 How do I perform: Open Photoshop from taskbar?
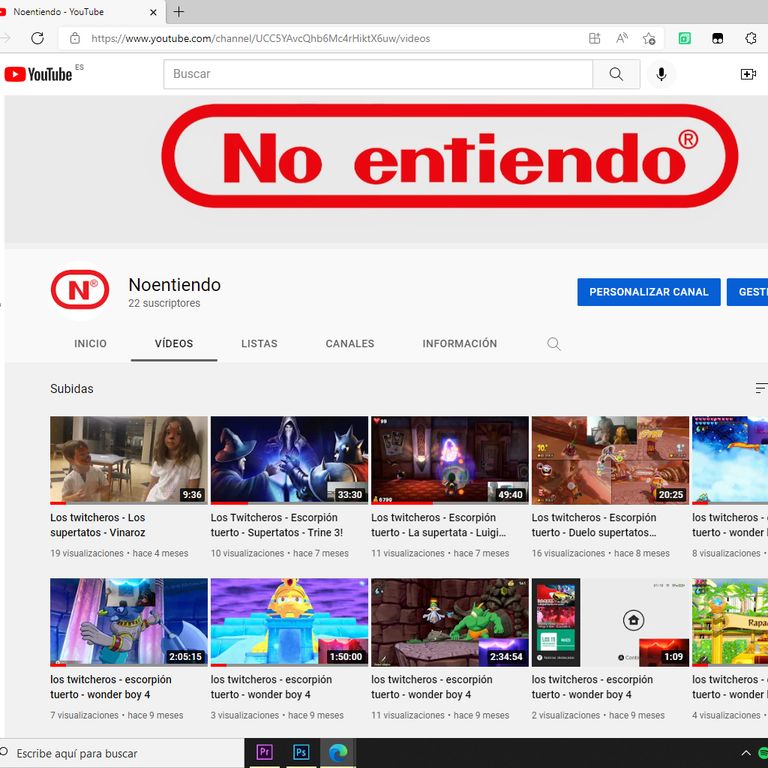[x=301, y=752]
